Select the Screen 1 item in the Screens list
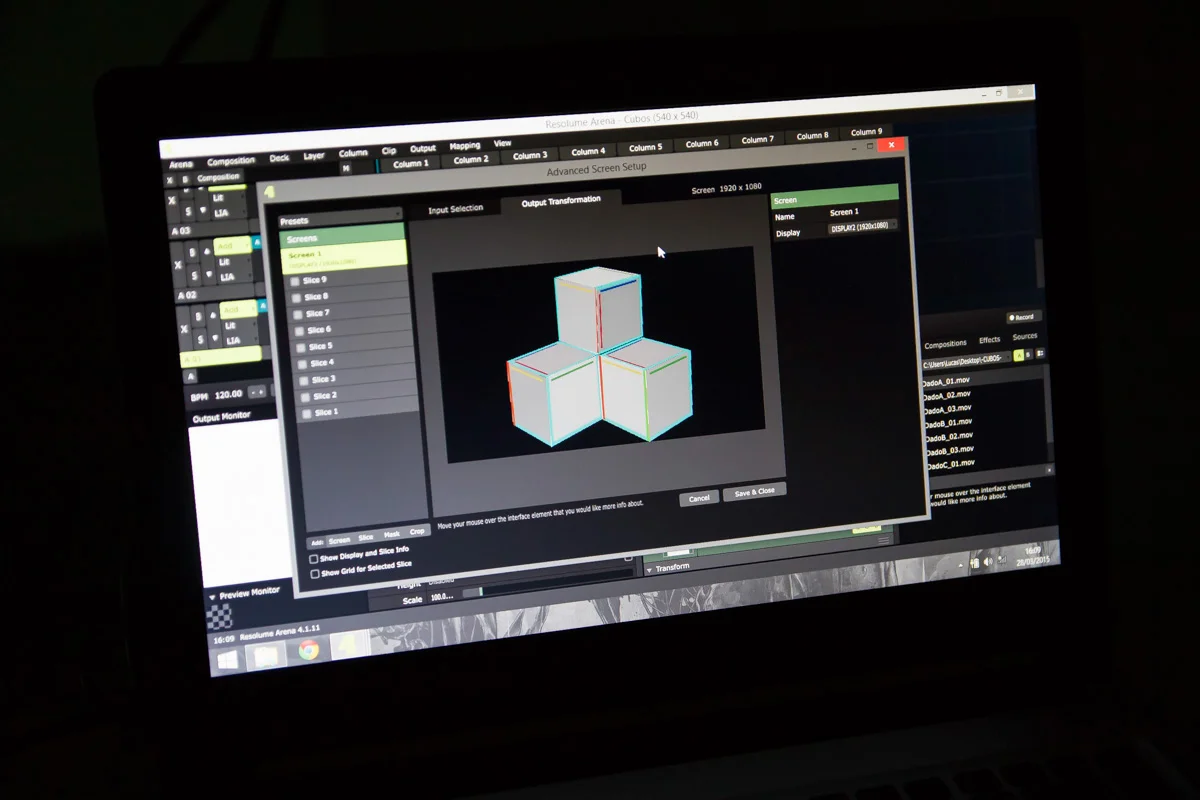The width and height of the screenshot is (1200, 800). point(344,257)
